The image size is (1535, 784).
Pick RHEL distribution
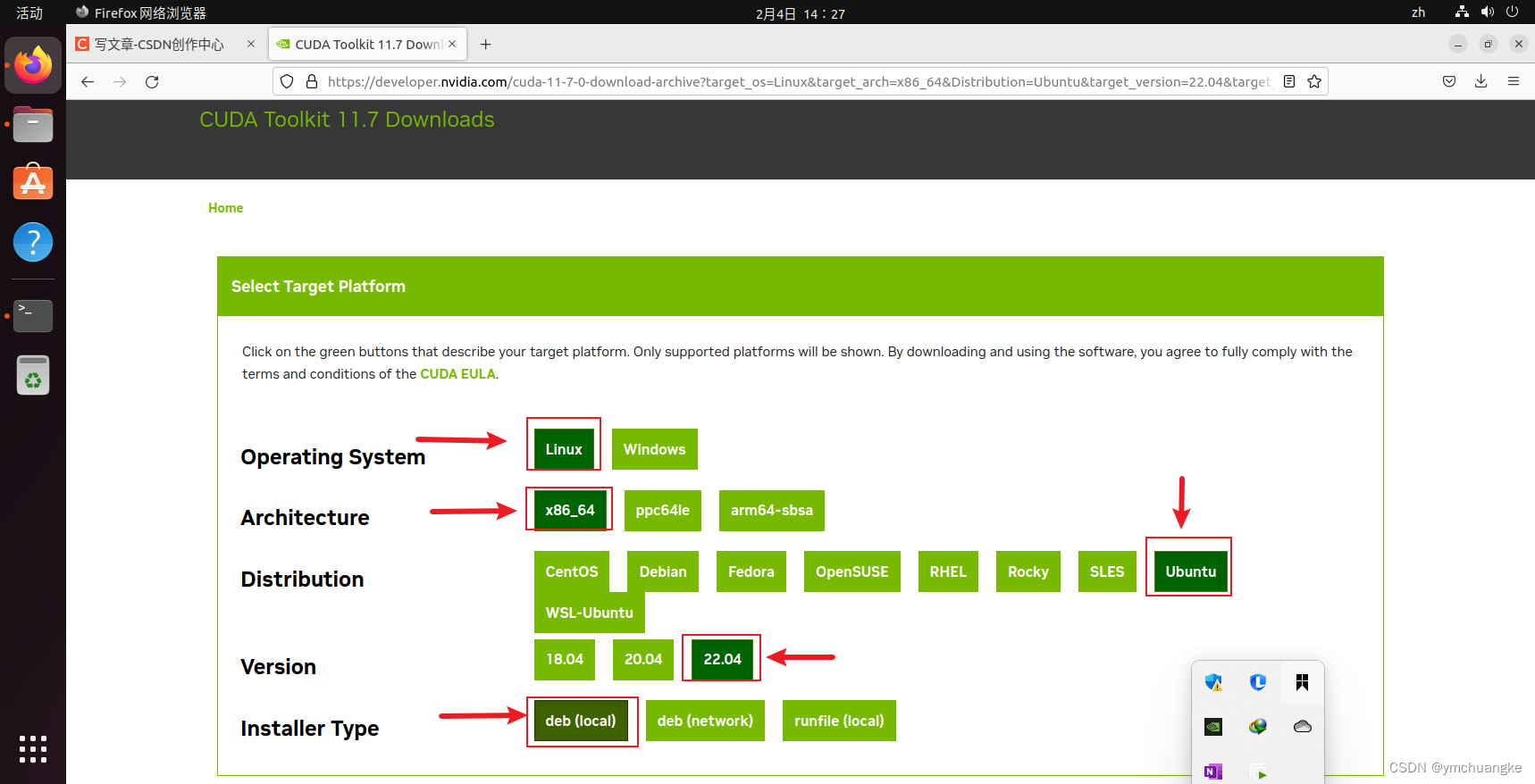coord(948,571)
